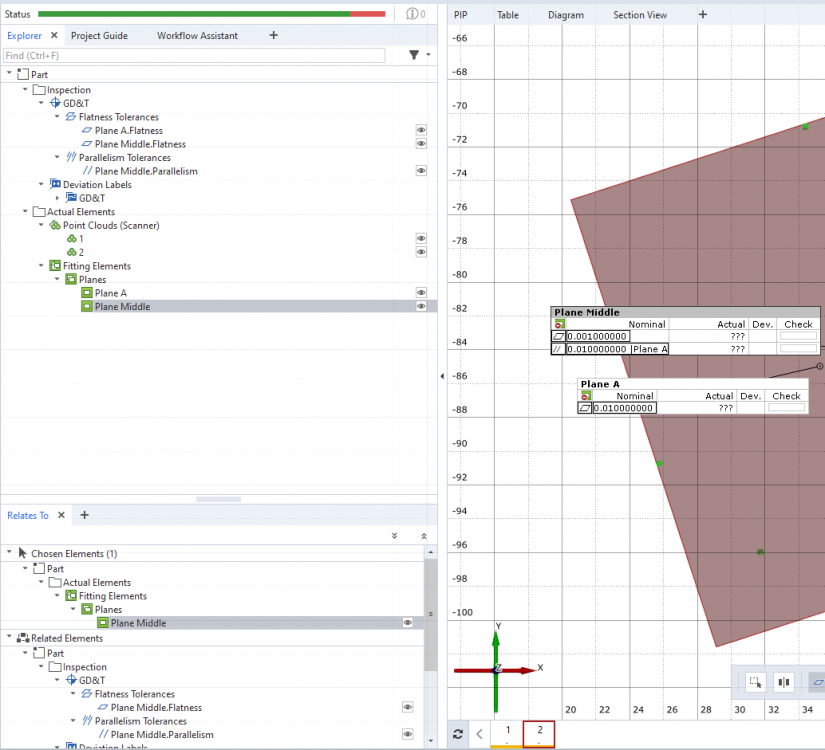Click the collapse-all double chevron in Relates To

point(424,537)
